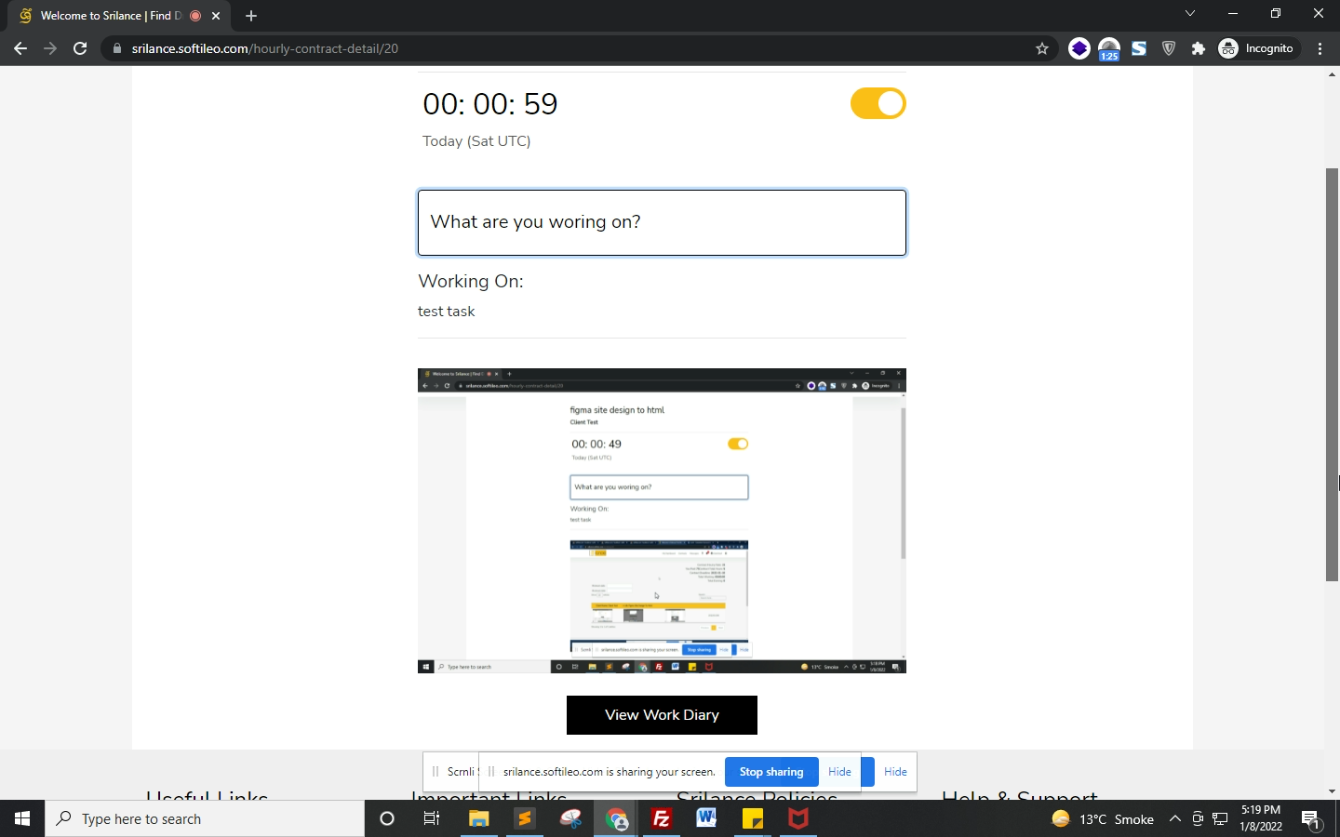This screenshot has width=1340, height=837.
Task: Open Chrome's three-dot menu
Action: (x=1320, y=48)
